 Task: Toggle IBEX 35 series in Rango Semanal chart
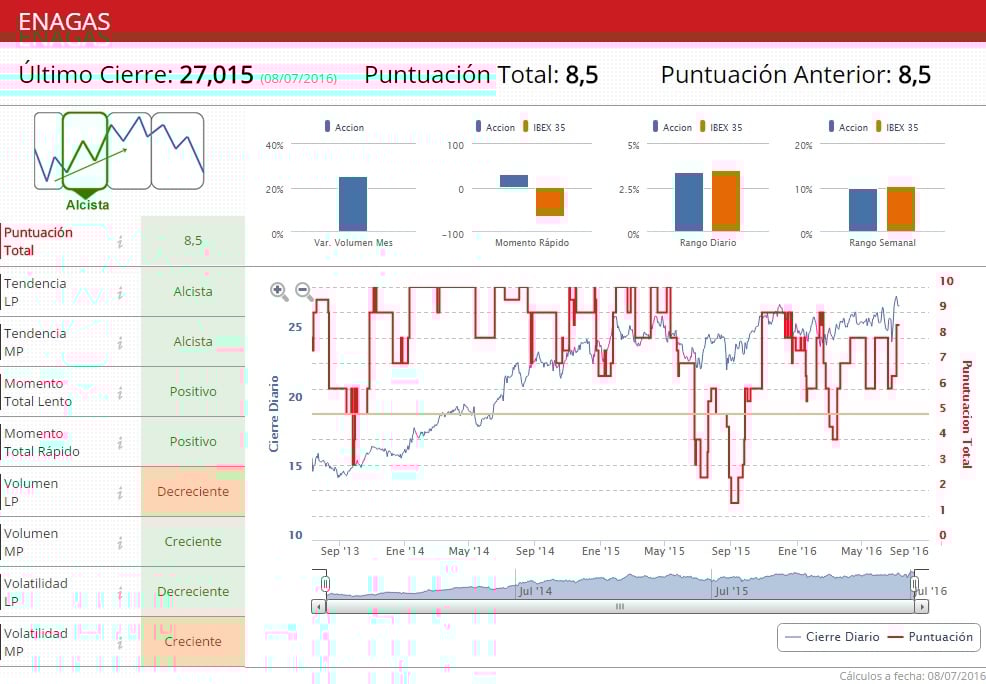[x=897, y=127]
